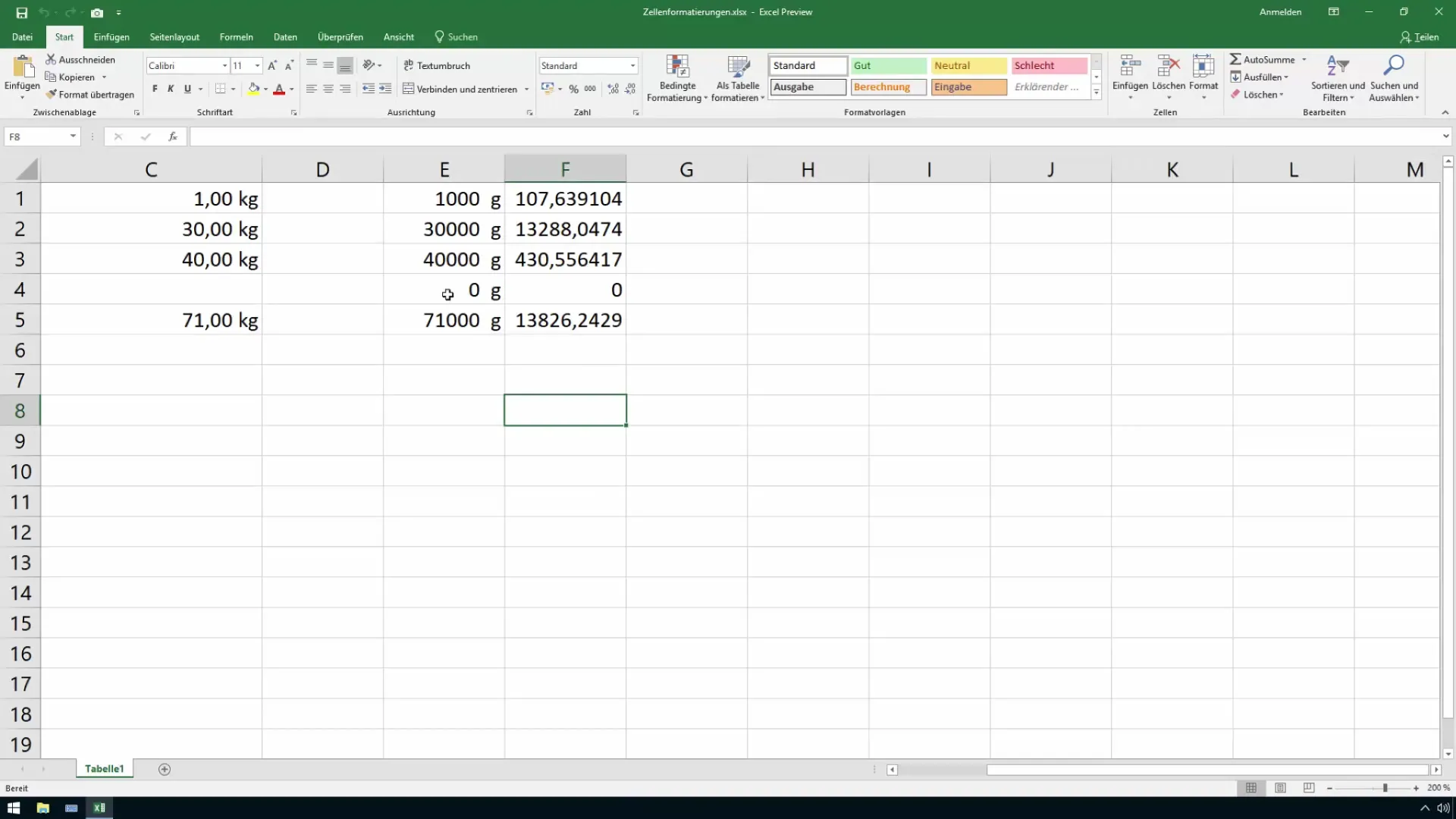
Task: Click Anmelden to sign in
Action: point(1280,12)
